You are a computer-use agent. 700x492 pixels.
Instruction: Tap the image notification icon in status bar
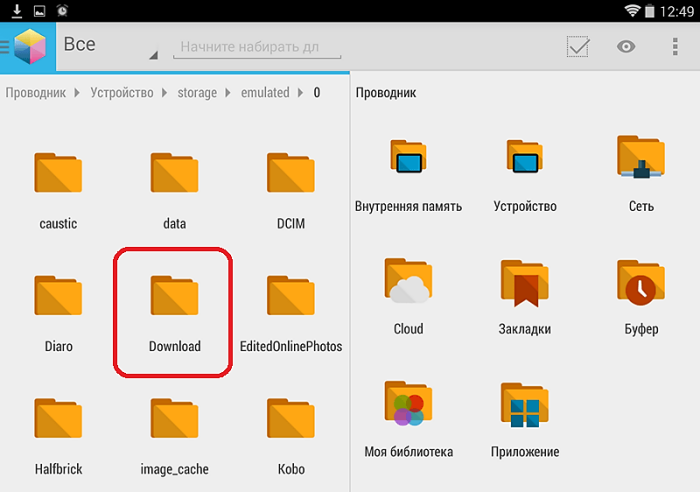40,11
